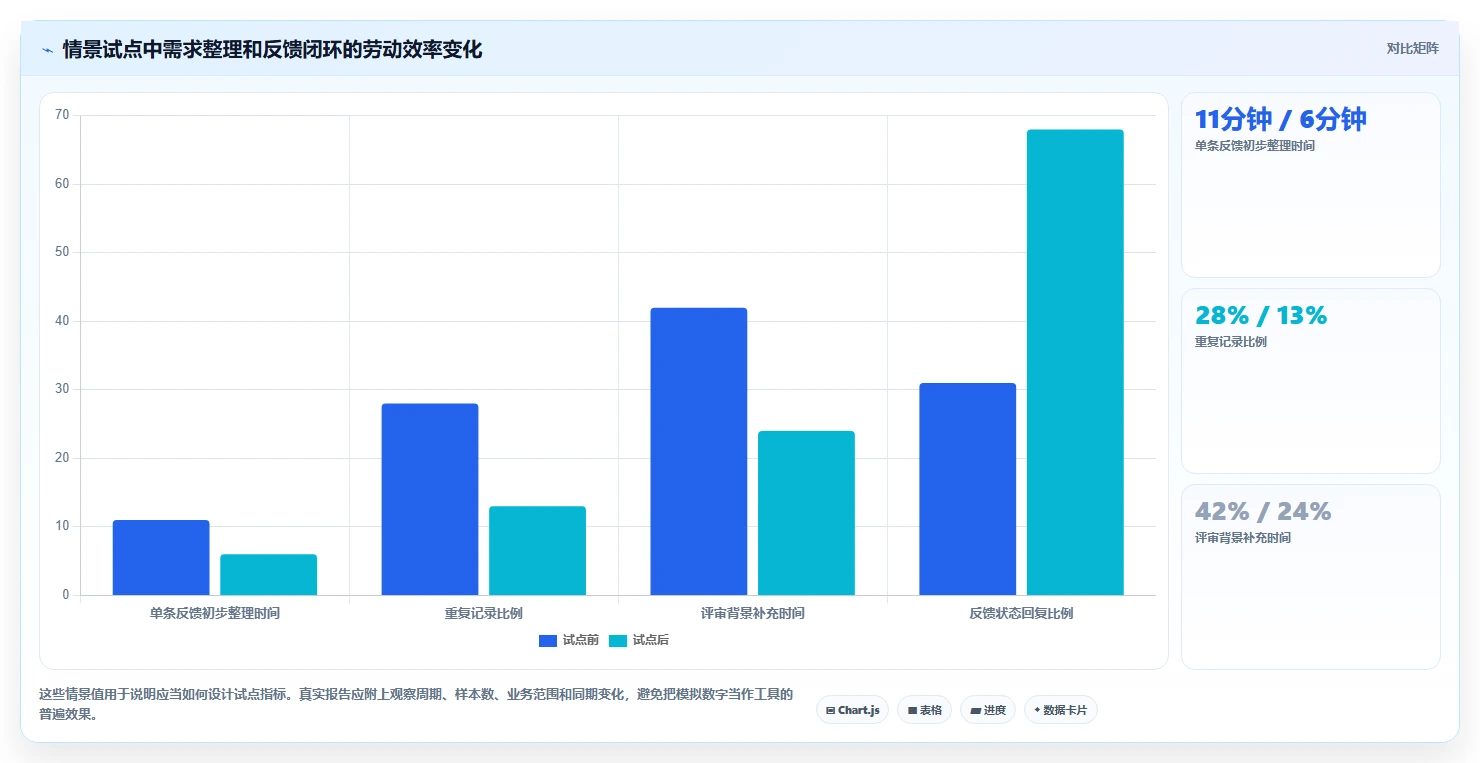Viewport: 1480px width, 763px height.
Task: Click the panel title 情景试点中需求整理和反馈闭环的劳动效率变化
Action: coord(272,49)
